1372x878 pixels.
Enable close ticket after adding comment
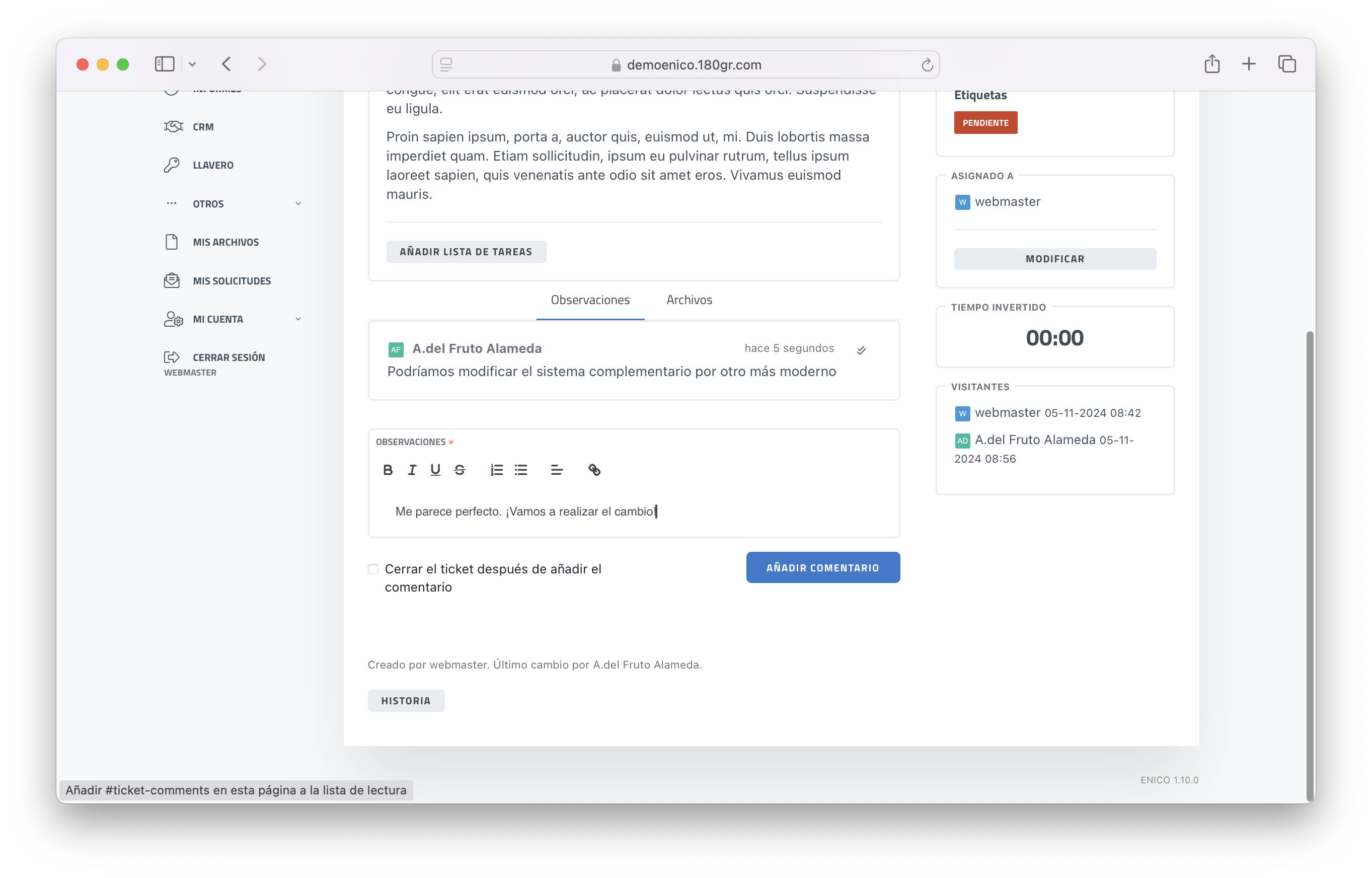[x=373, y=569]
